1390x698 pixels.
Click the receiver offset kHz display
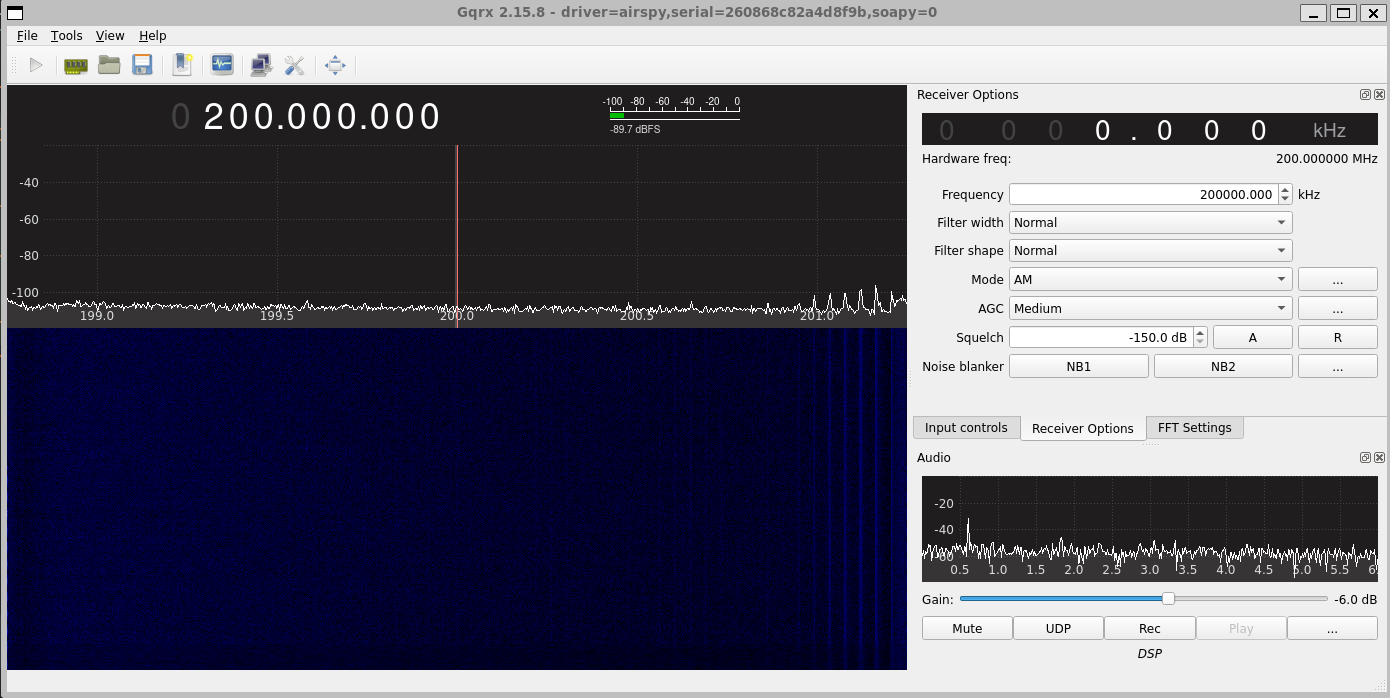tap(1149, 130)
